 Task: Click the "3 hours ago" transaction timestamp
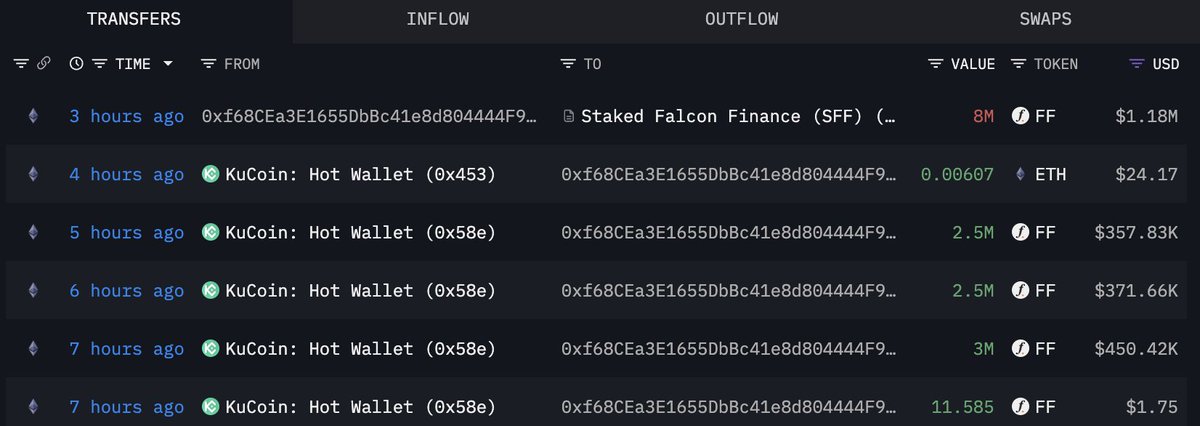[126, 117]
